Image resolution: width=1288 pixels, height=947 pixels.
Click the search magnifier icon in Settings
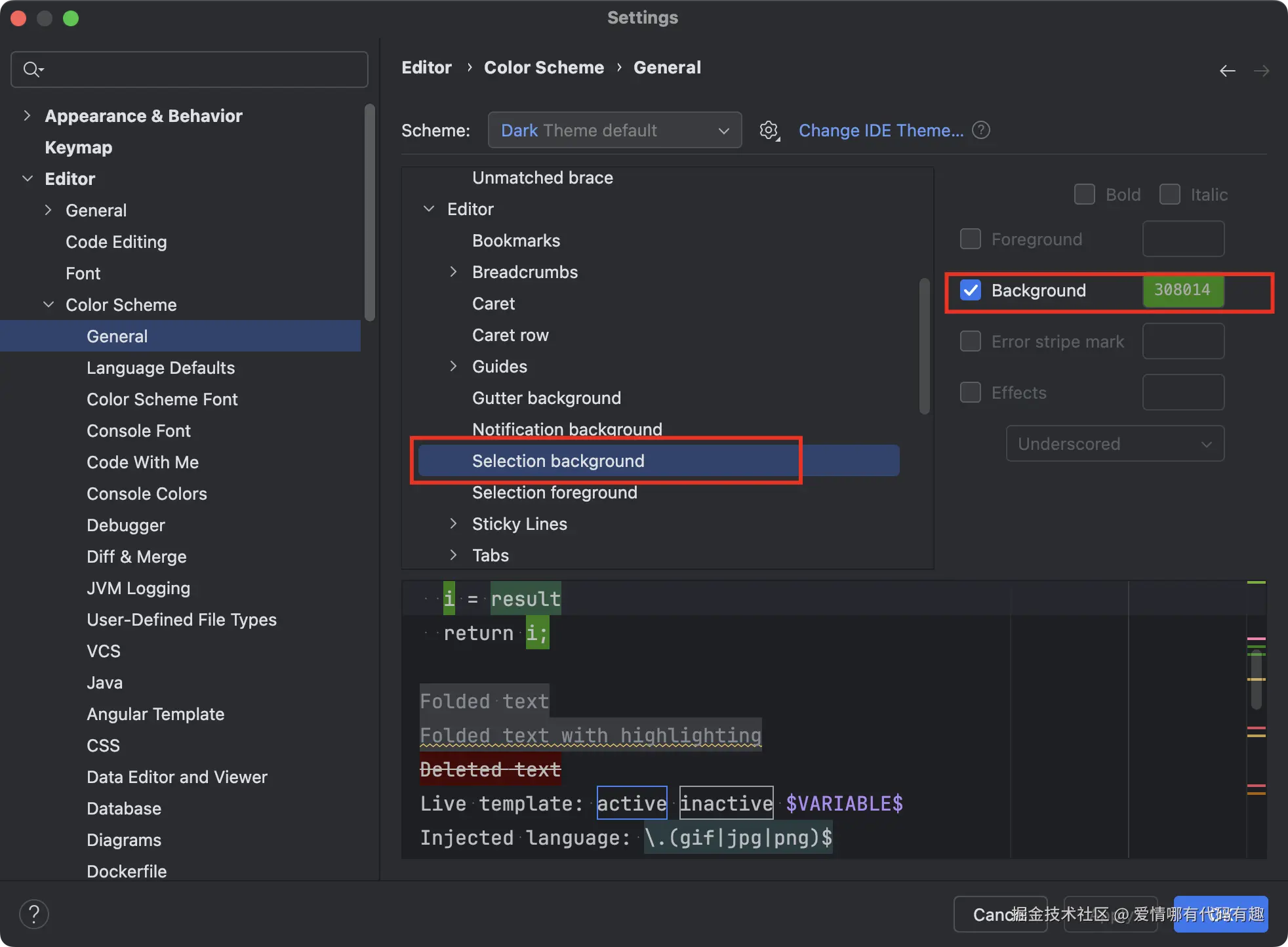point(33,70)
